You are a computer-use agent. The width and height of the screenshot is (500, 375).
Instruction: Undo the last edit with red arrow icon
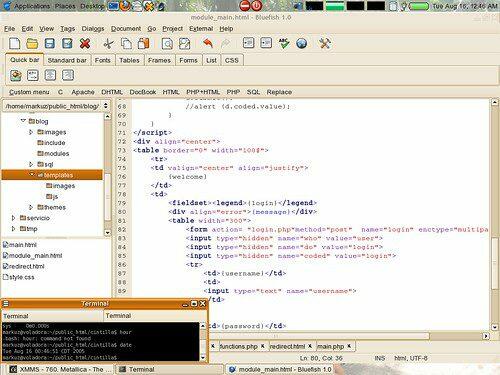(x=208, y=43)
